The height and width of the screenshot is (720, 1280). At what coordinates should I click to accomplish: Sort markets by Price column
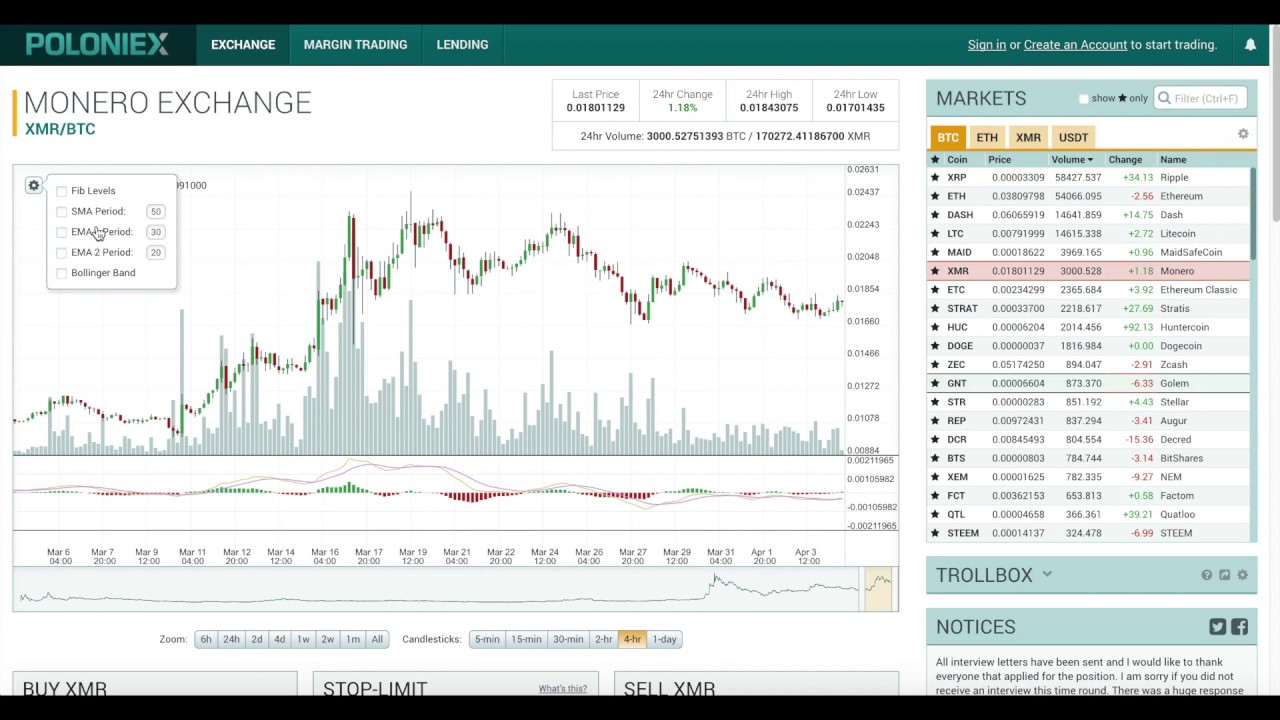[999, 160]
